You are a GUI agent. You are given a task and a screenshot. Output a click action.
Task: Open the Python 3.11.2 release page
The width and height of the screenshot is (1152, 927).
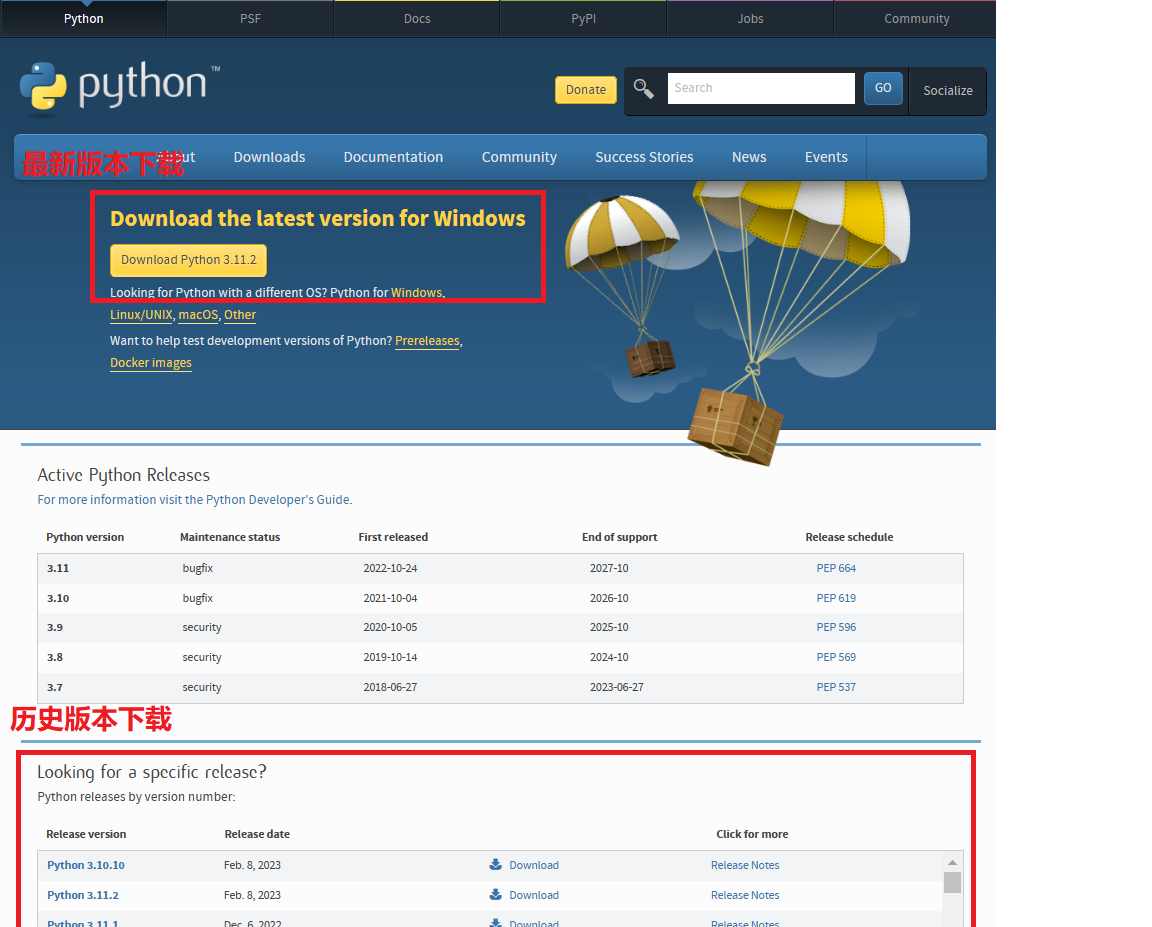(x=83, y=895)
